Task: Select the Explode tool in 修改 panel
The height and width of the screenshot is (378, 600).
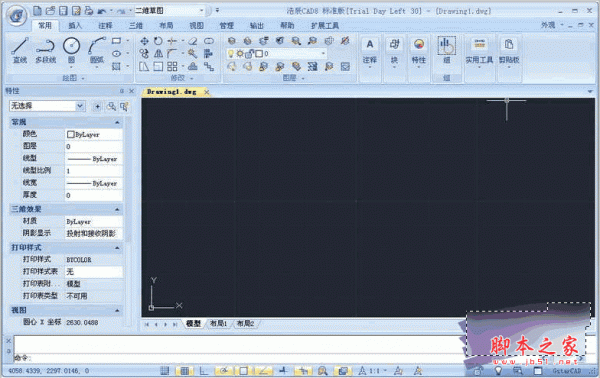Action: [193, 54]
